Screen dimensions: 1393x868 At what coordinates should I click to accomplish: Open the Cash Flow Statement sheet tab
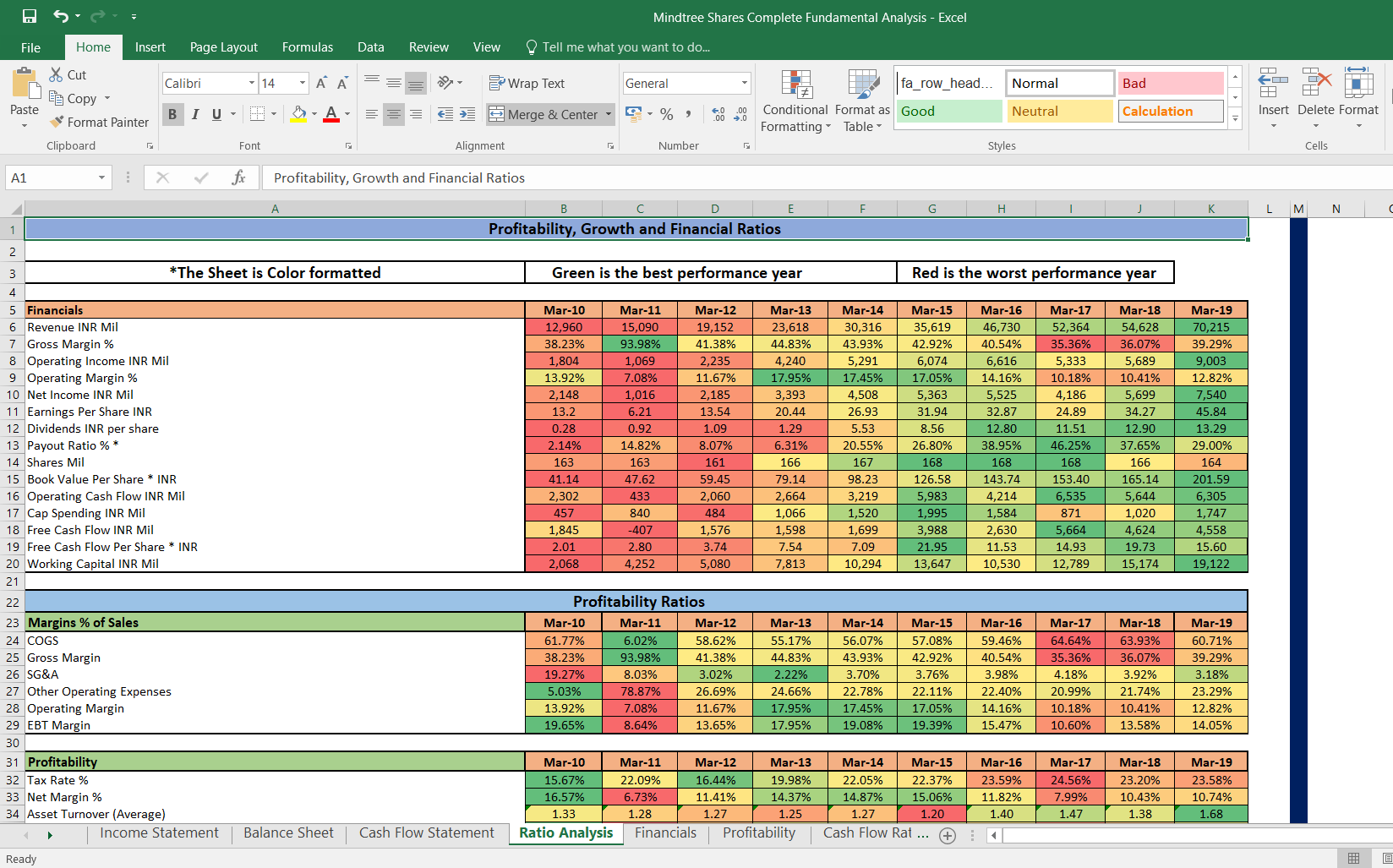[427, 833]
